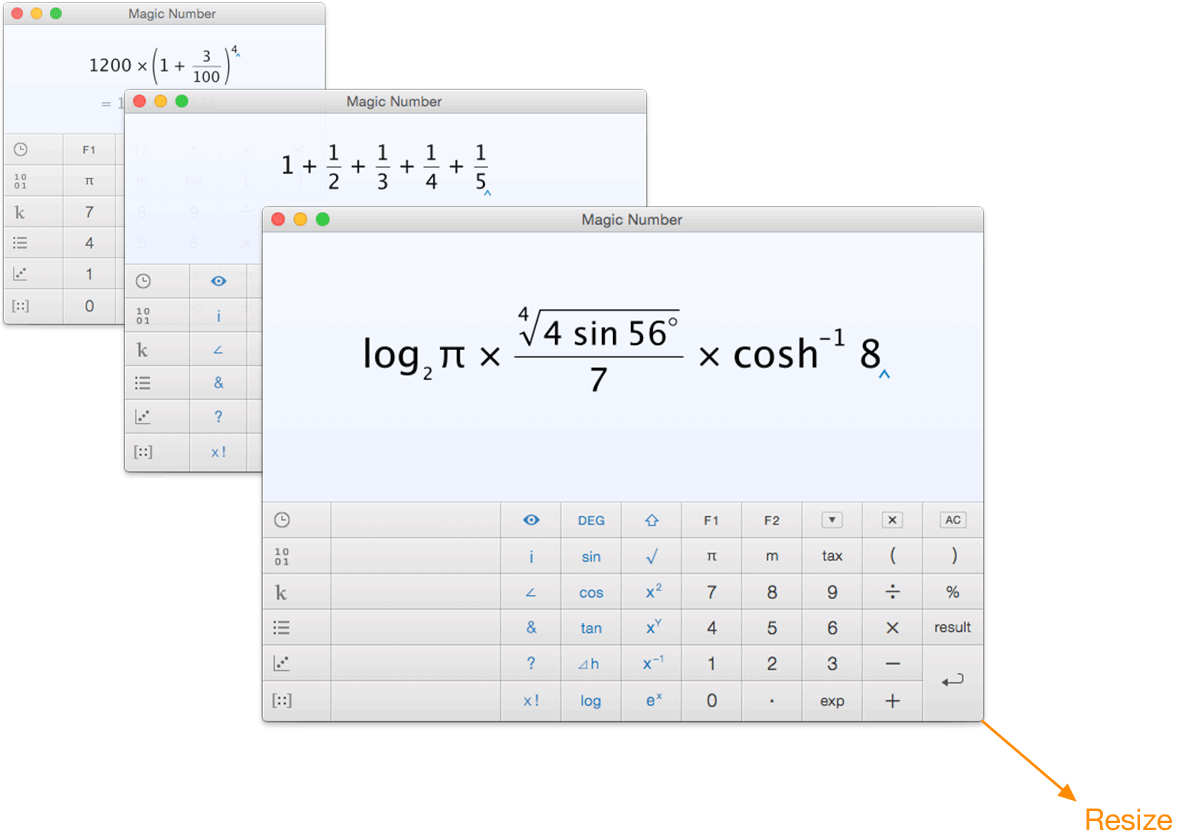Click the result key
Screen dimensions: 1180x840
pyautogui.click(x=953, y=627)
